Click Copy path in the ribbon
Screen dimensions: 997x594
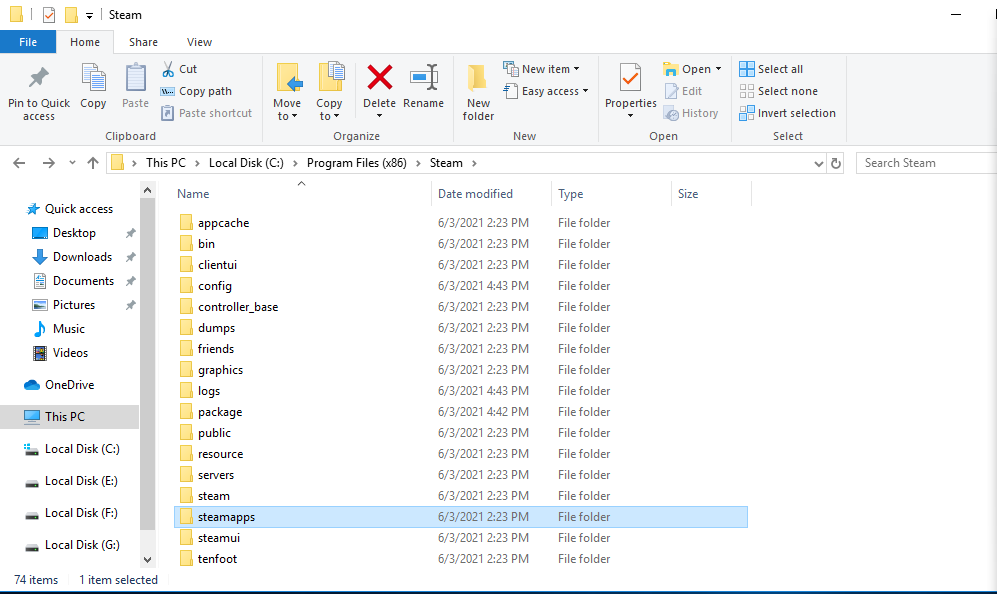pyautogui.click(x=196, y=91)
